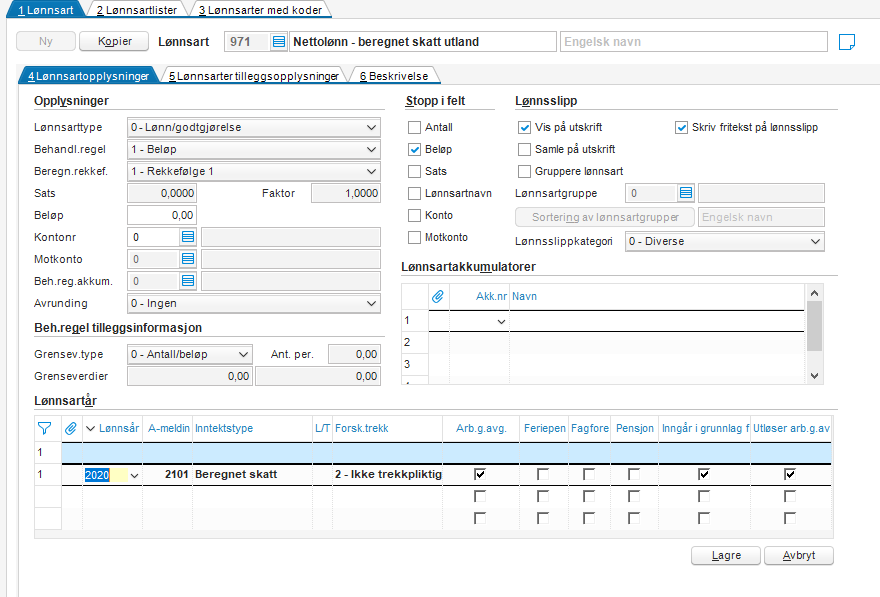The height and width of the screenshot is (597, 880).
Task: Click the Engelsk navn field at top
Action: 694,42
